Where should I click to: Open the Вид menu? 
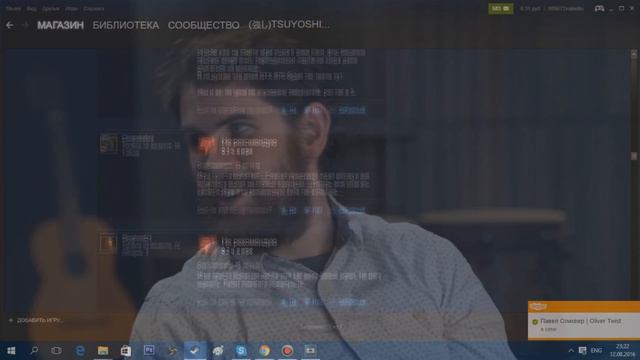click(x=31, y=9)
